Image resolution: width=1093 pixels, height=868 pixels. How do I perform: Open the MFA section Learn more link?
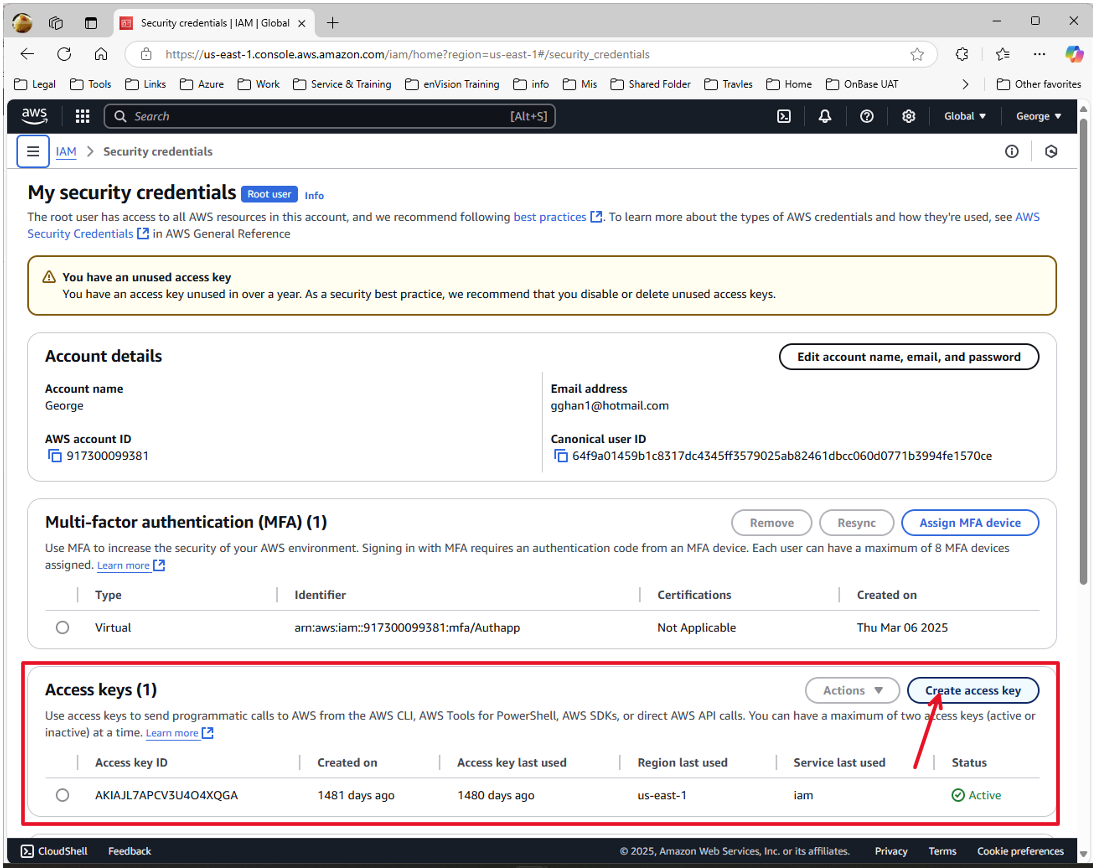click(x=130, y=565)
